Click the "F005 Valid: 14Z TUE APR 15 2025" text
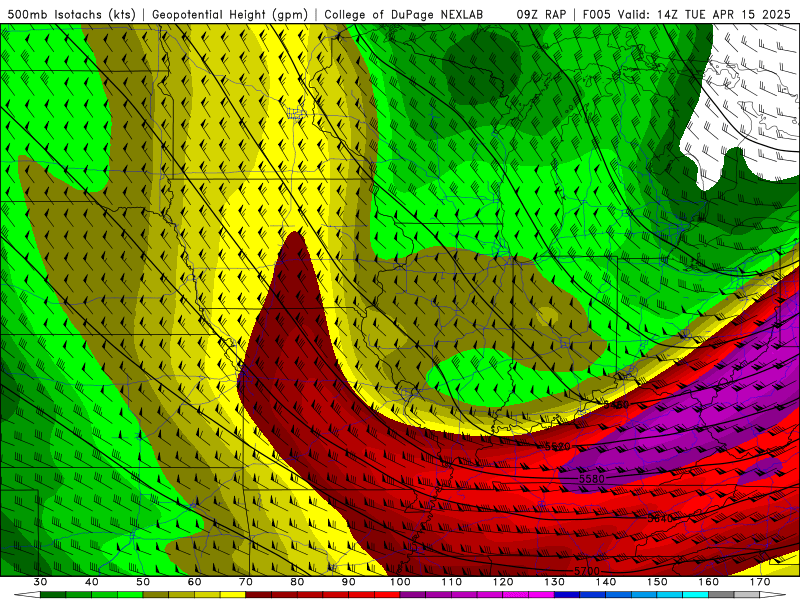 pos(688,14)
